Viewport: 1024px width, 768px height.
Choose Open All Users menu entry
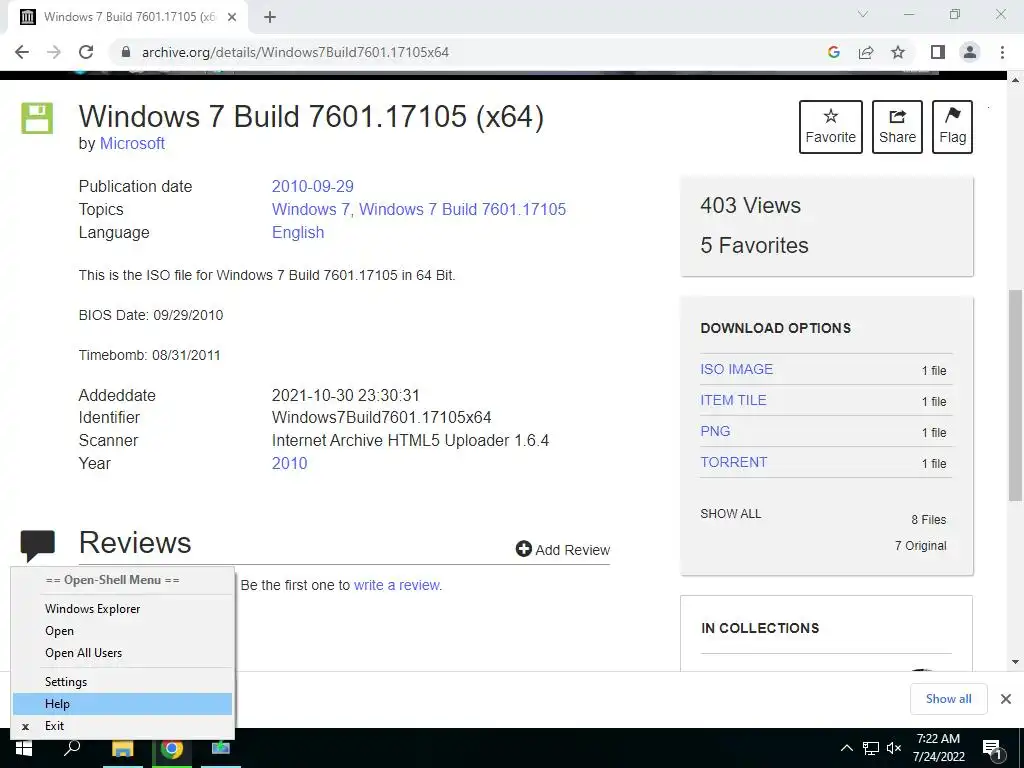click(123, 653)
